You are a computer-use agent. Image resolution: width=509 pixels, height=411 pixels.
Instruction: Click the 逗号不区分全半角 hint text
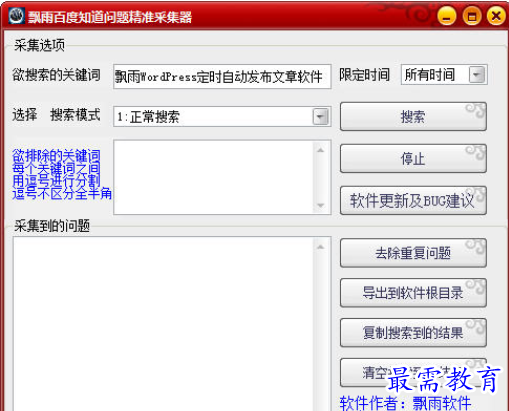pyautogui.click(x=62, y=193)
